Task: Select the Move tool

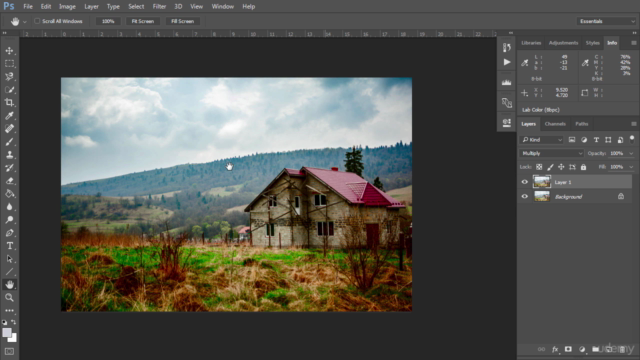Action: point(9,51)
